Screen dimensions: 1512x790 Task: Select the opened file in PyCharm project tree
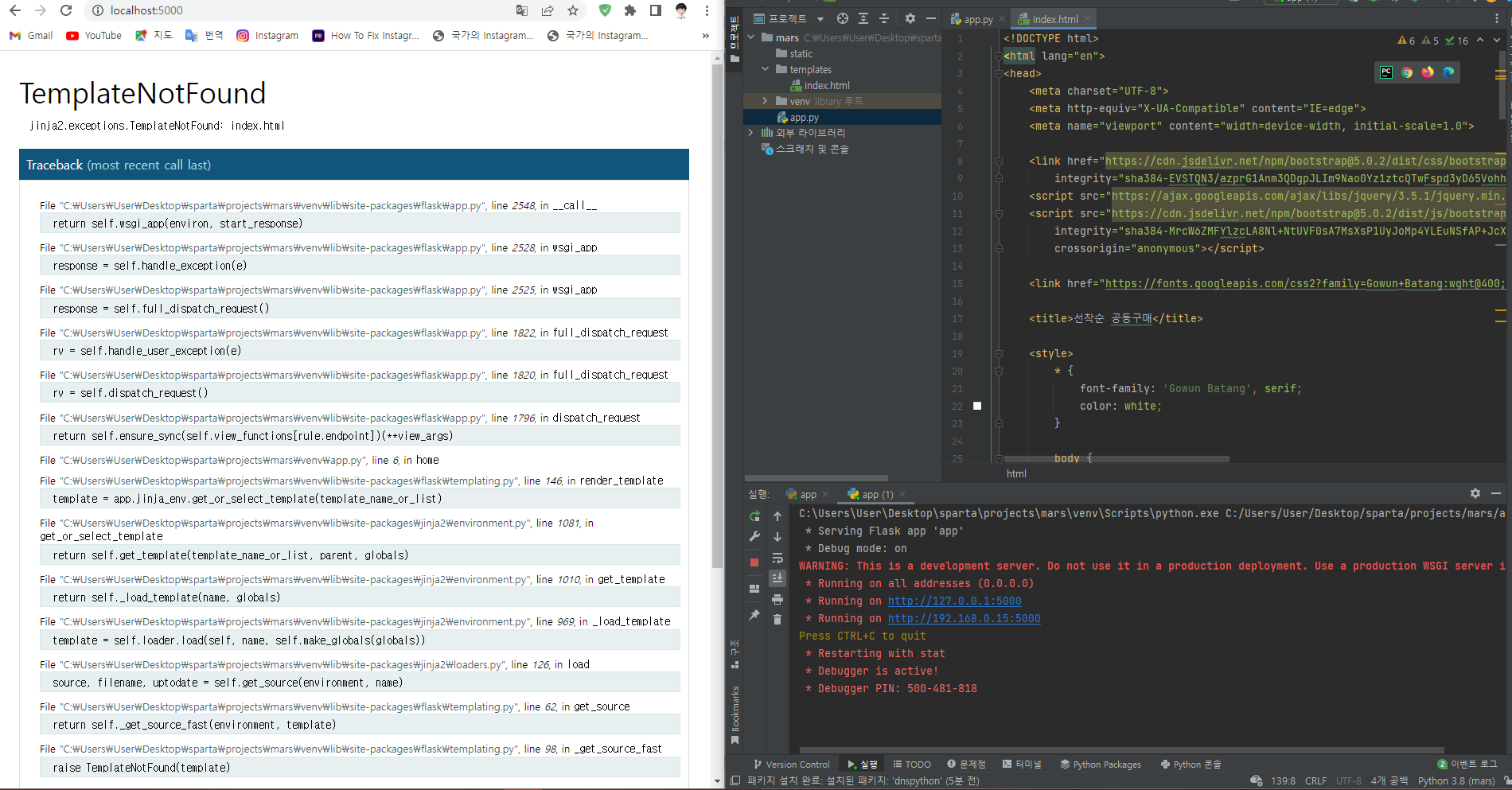843,18
